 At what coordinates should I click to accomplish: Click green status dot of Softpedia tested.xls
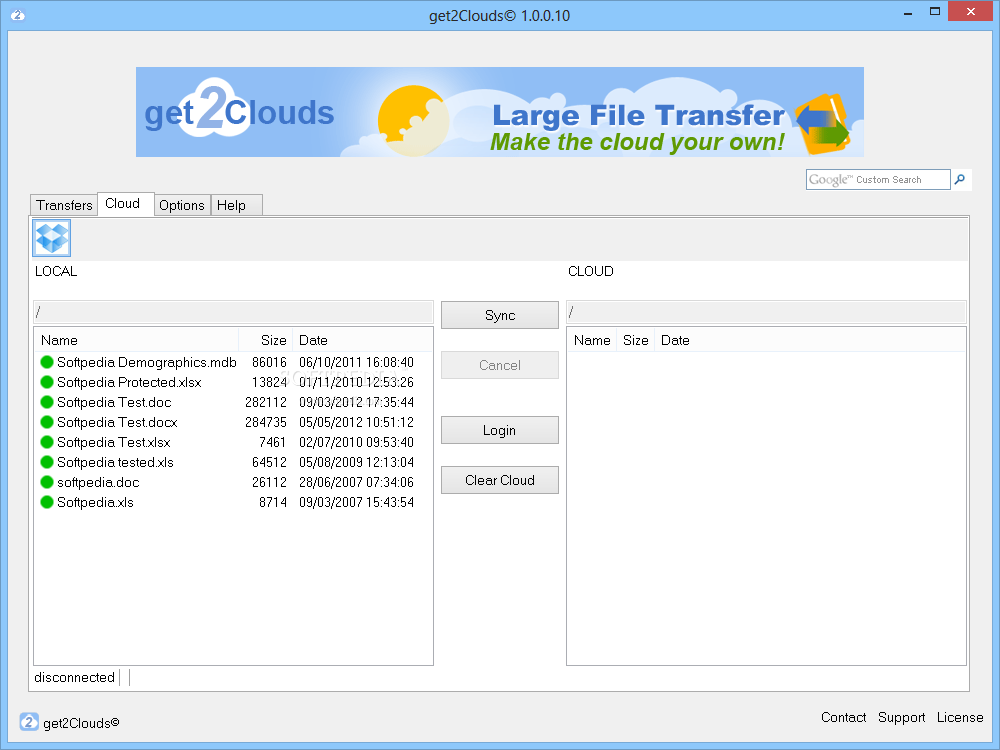[x=47, y=462]
